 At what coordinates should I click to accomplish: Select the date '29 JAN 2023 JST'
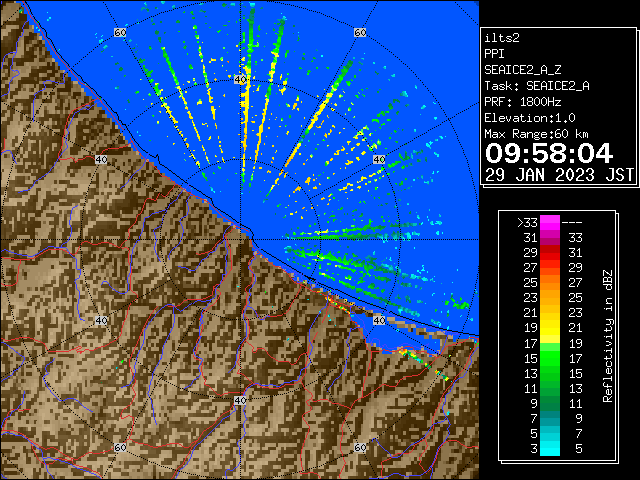(x=559, y=175)
